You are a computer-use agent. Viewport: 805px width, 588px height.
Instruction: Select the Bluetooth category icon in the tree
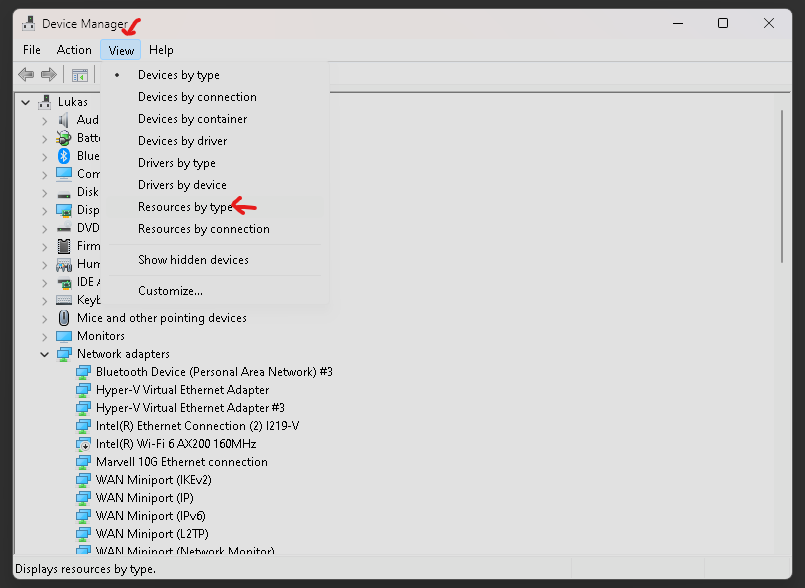coord(64,156)
